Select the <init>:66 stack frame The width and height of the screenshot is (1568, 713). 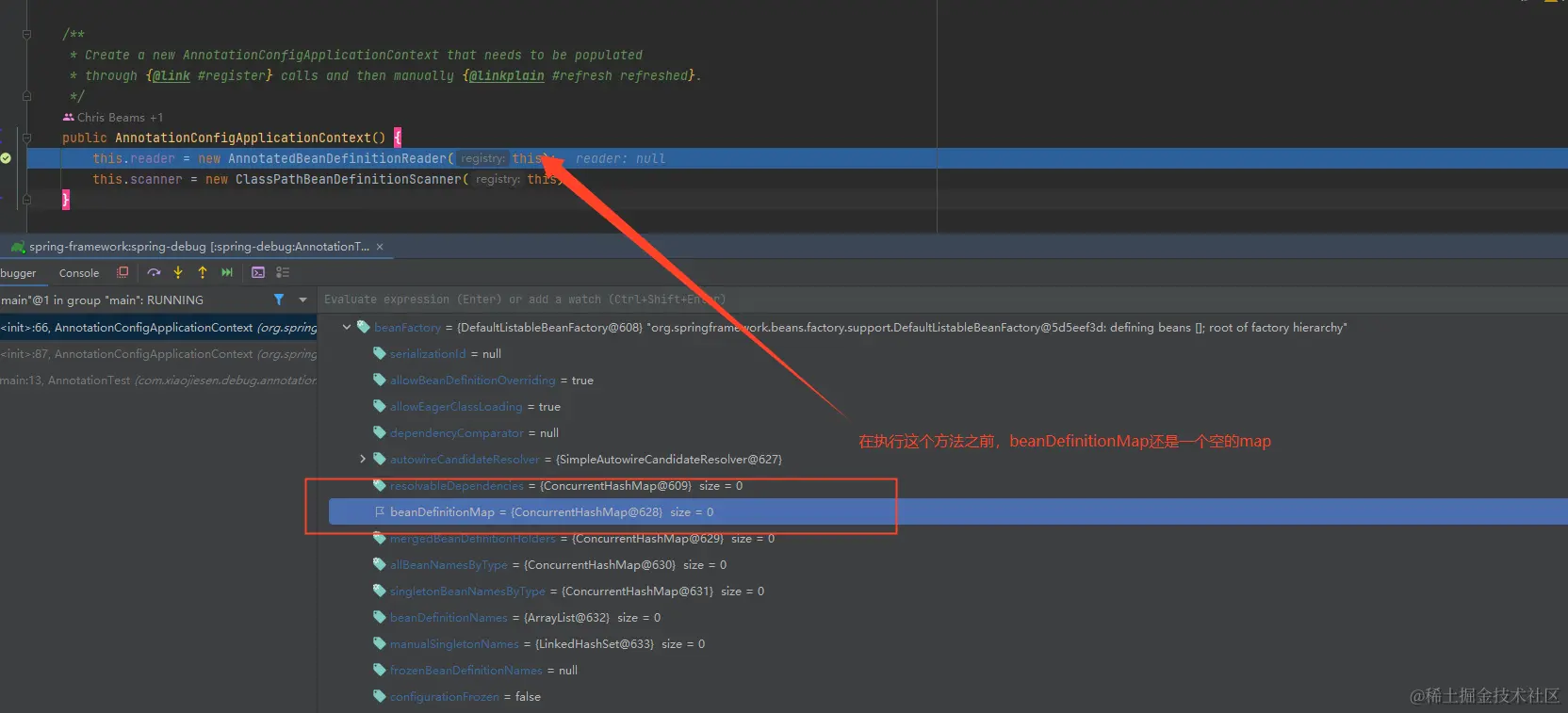click(x=158, y=328)
